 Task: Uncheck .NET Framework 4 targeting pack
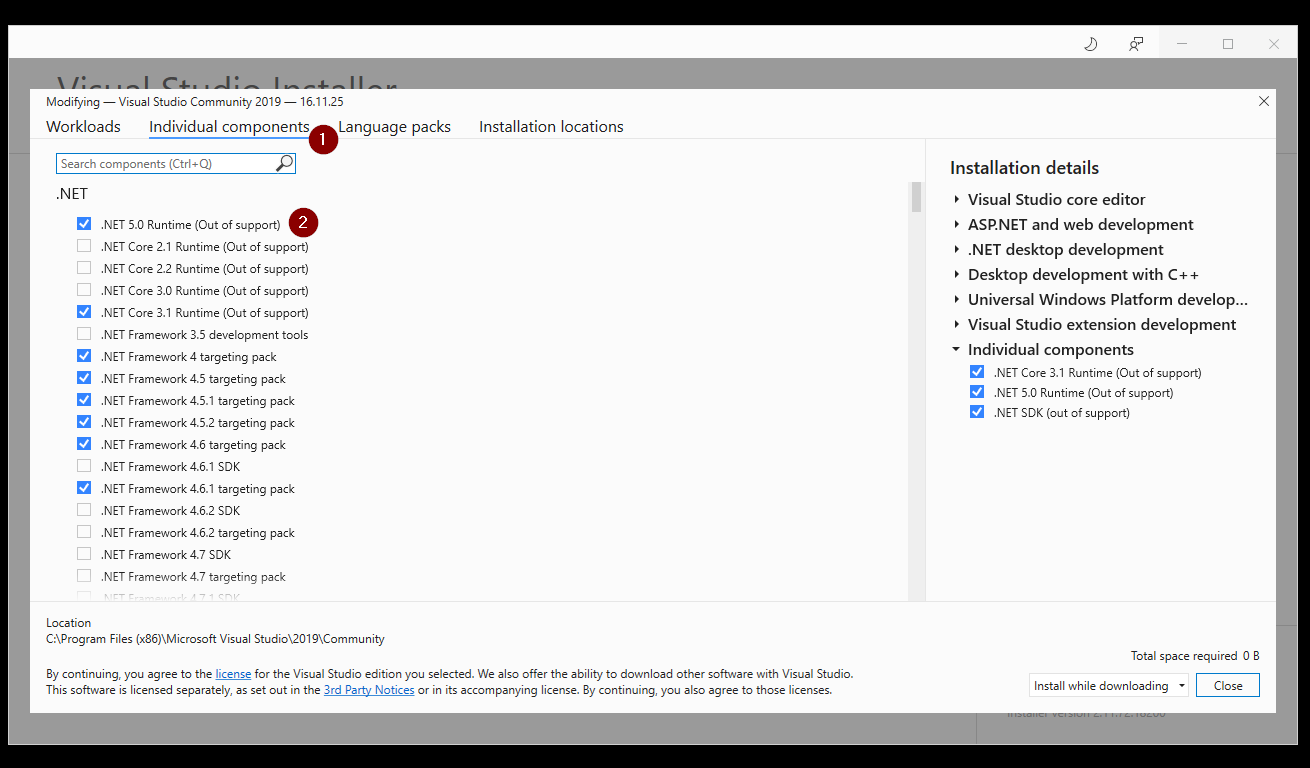pyautogui.click(x=84, y=356)
